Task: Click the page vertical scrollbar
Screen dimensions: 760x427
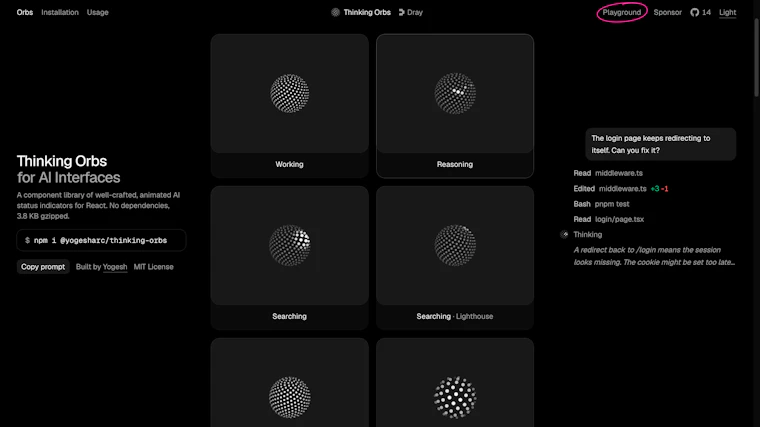Action: (x=756, y=58)
